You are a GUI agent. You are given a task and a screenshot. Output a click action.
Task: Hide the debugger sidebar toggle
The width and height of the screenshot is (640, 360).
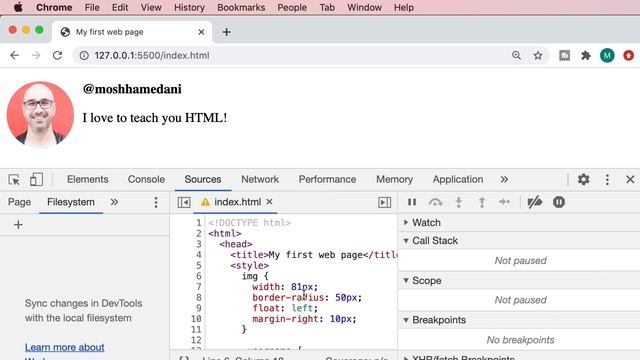[x=384, y=202]
